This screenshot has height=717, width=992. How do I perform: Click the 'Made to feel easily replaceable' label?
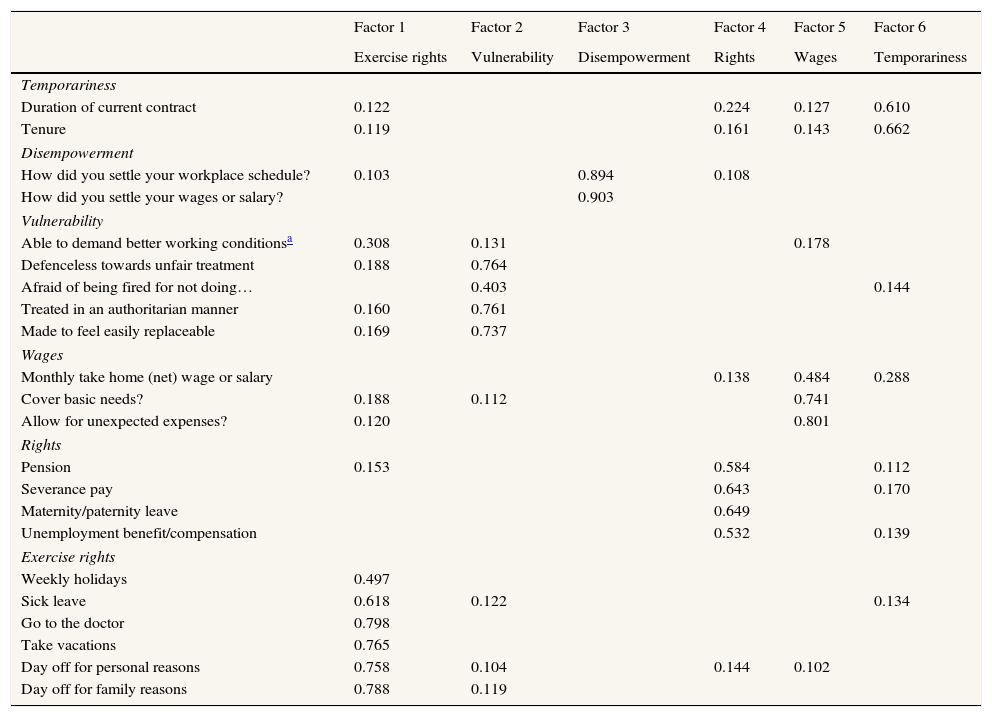coord(118,331)
